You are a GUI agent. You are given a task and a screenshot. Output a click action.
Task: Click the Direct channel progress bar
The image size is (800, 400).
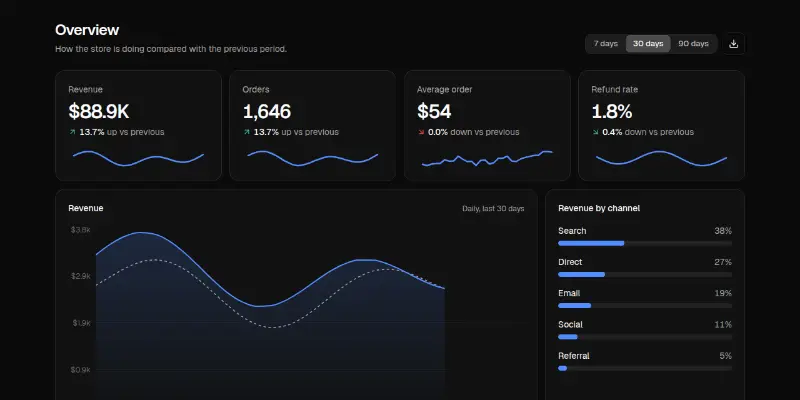point(645,274)
